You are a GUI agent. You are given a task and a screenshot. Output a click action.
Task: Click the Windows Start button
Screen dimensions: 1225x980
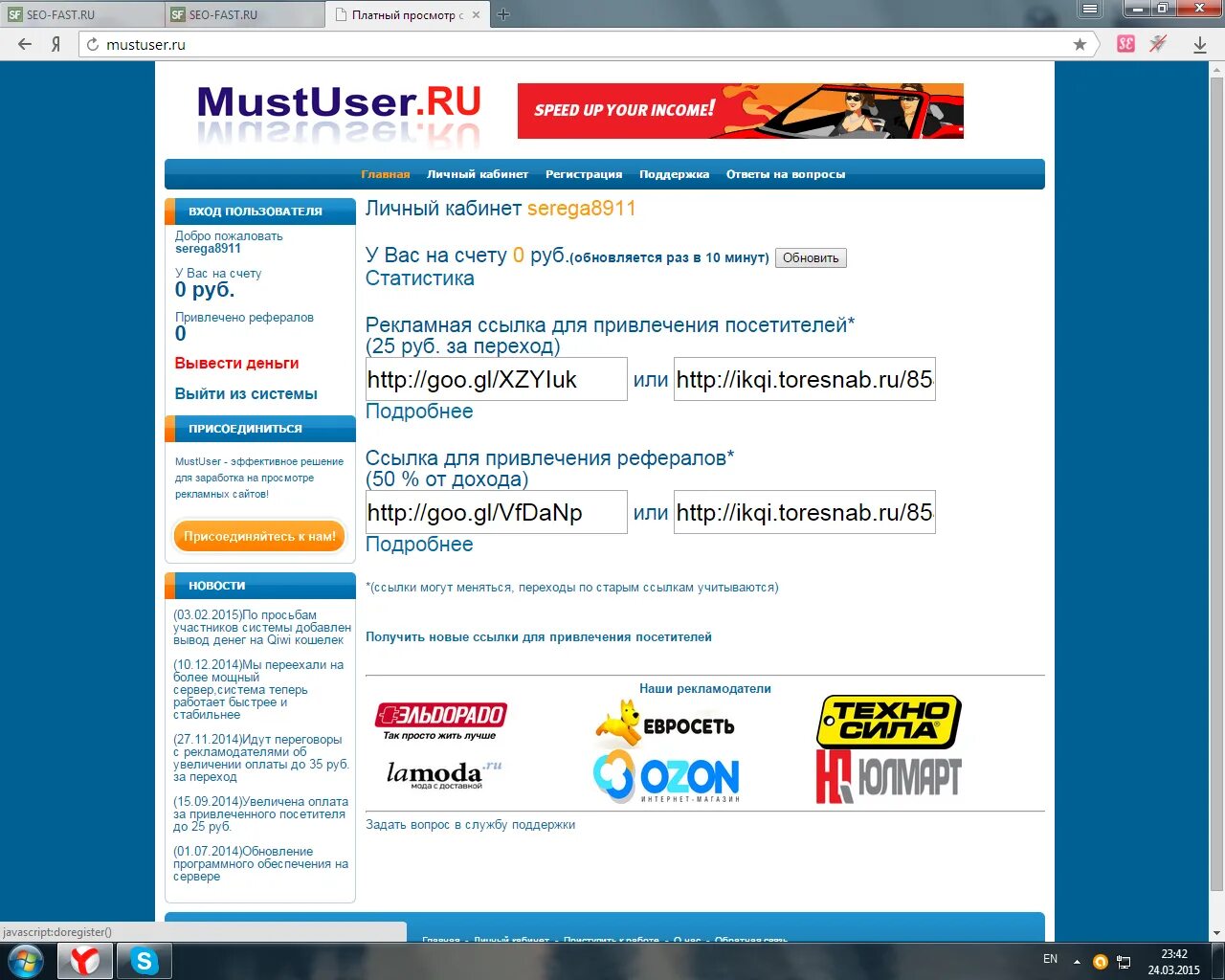point(26,960)
